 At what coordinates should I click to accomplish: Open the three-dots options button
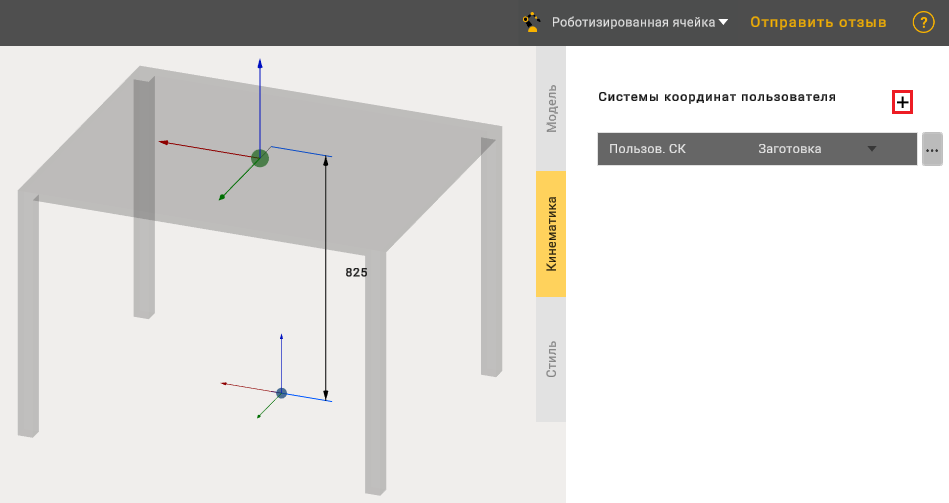[x=932, y=149]
